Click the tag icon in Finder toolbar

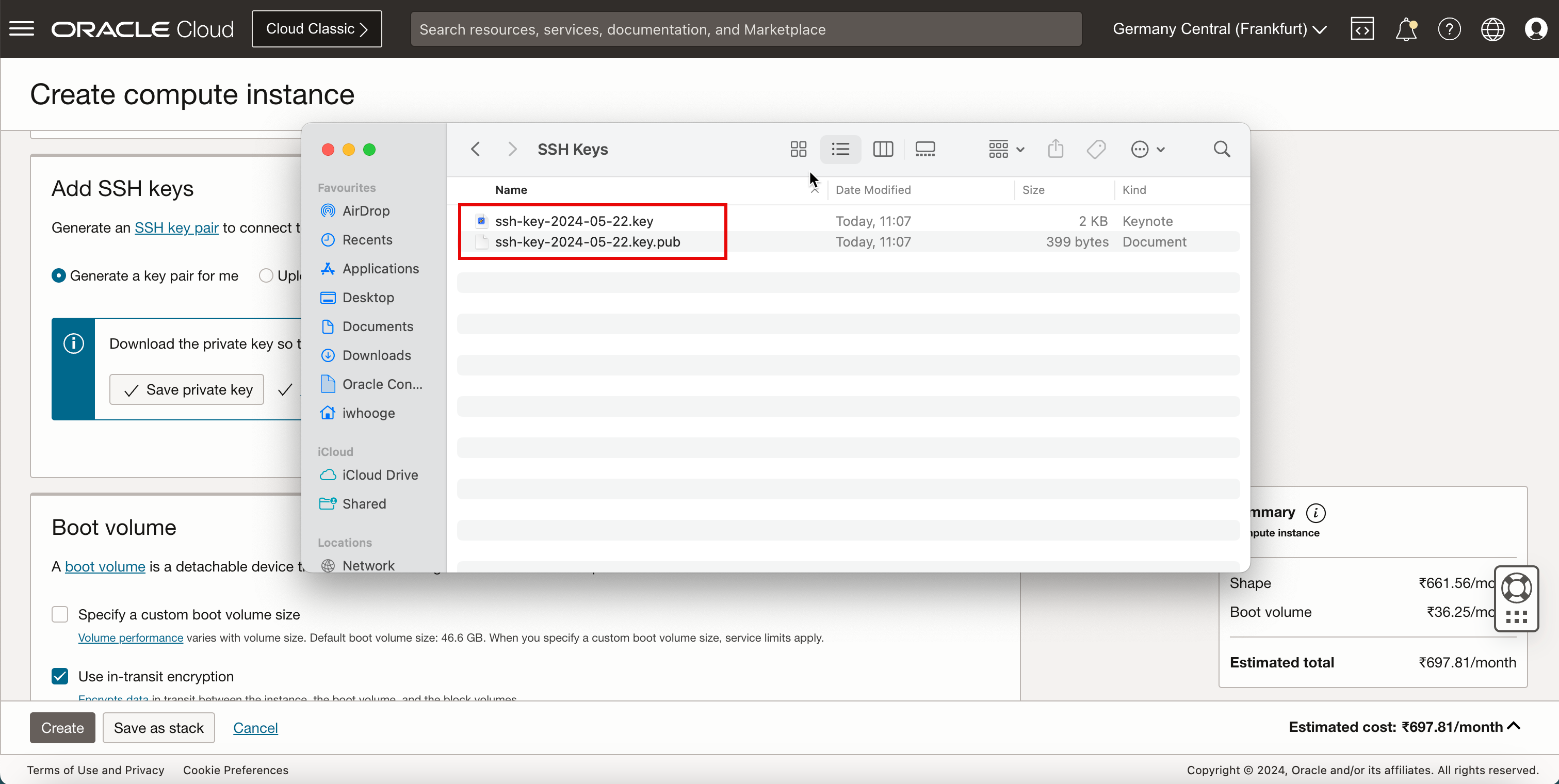point(1096,149)
